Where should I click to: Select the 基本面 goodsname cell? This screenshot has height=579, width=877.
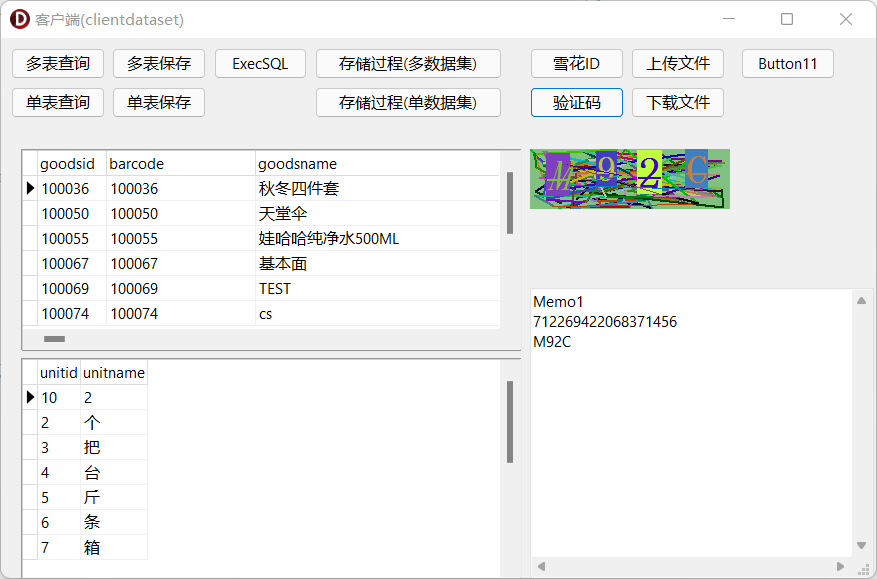[x=377, y=263]
